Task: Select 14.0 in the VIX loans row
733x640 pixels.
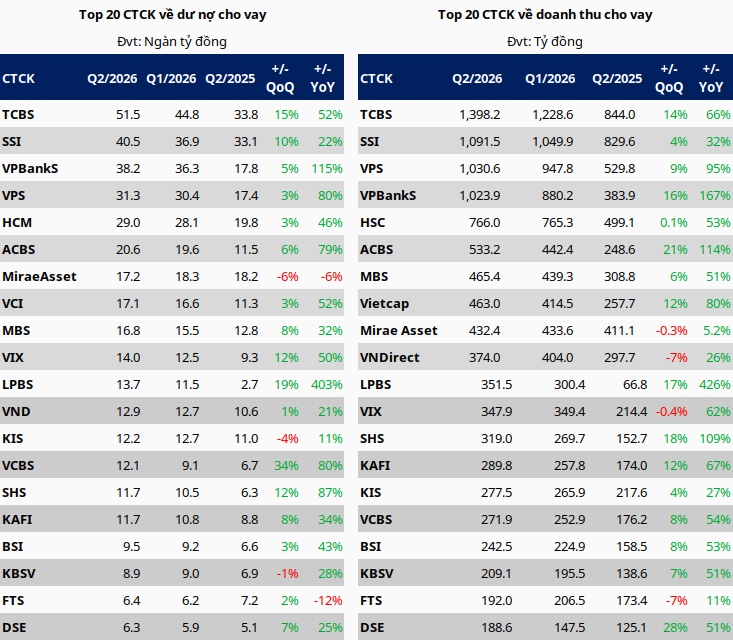Action: pos(128,358)
